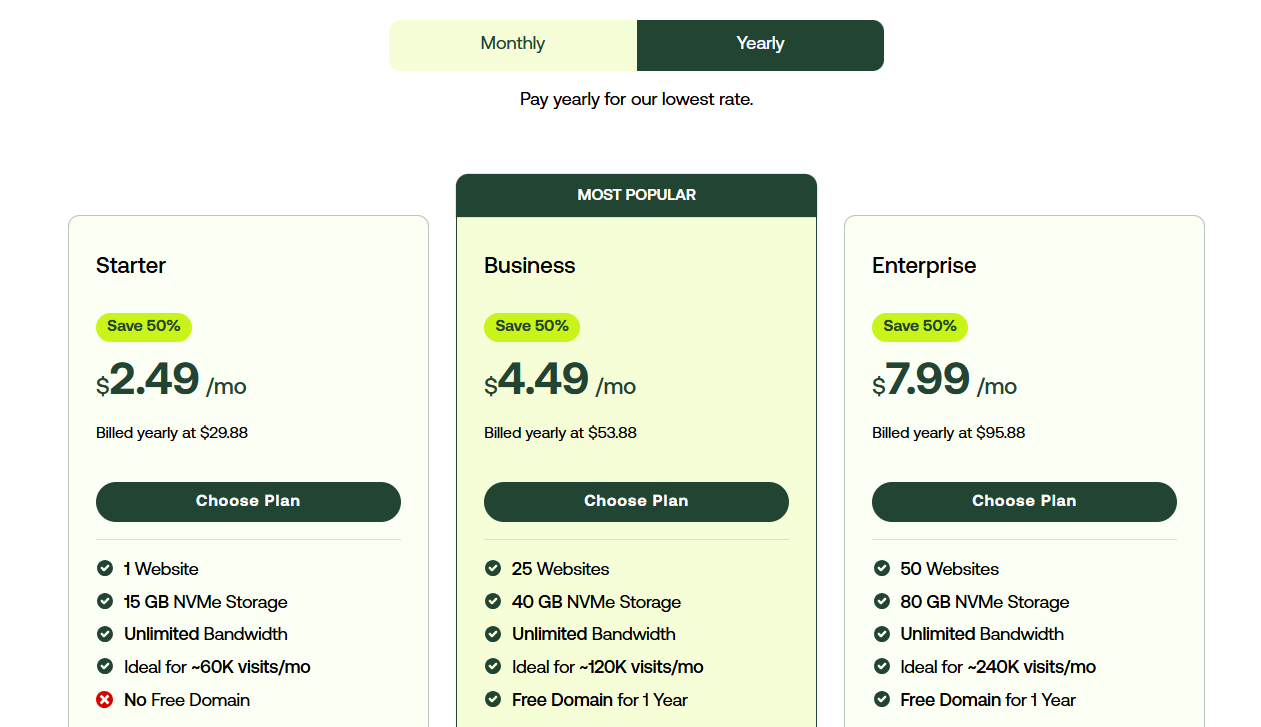Screen dimensions: 1261x727
Task: Choose the Enterprise plan
Action: [1024, 502]
